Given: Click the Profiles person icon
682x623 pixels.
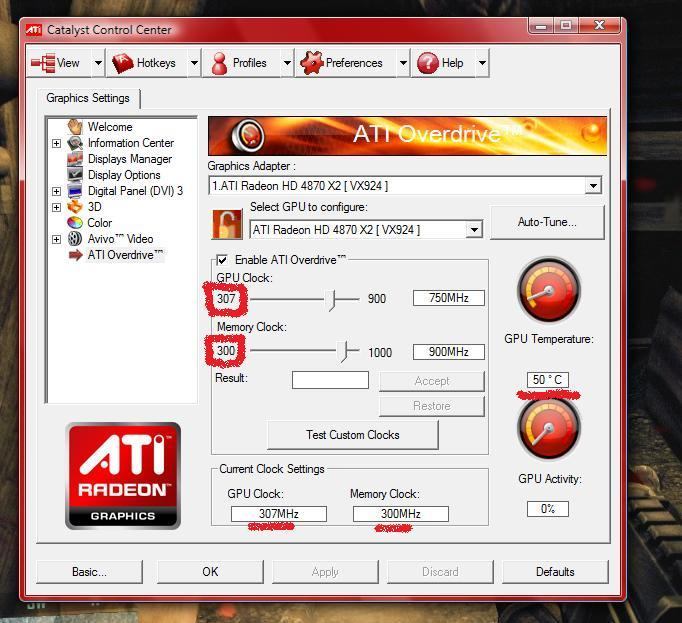Looking at the screenshot, I should (219, 64).
